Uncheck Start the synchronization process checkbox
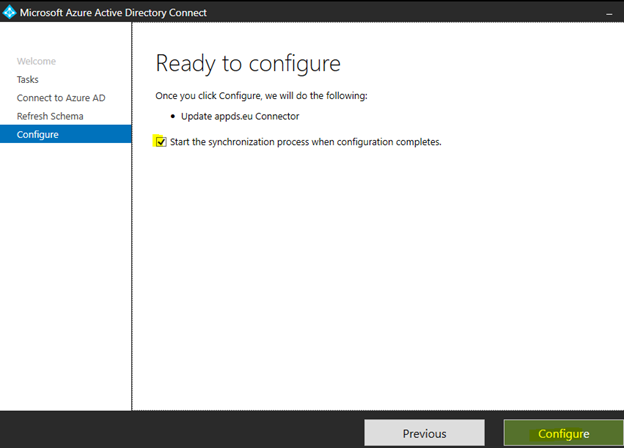 [x=161, y=142]
